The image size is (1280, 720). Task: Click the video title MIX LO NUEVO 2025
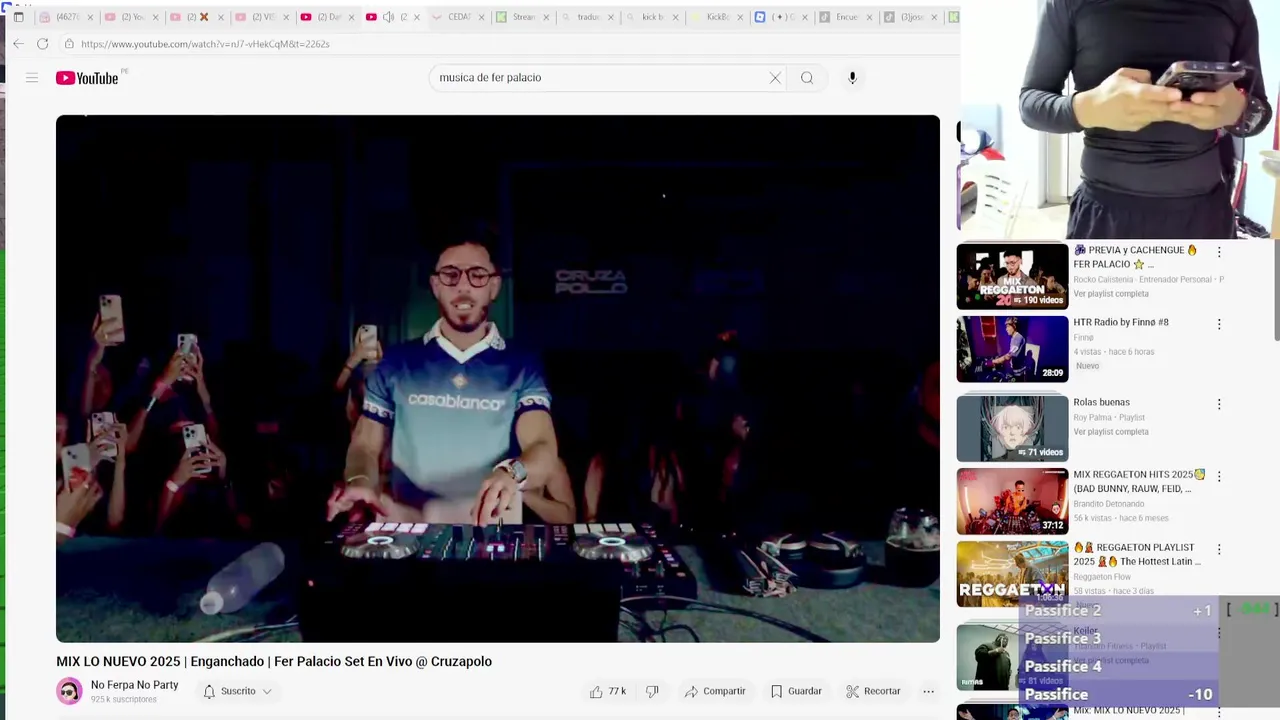[274, 661]
